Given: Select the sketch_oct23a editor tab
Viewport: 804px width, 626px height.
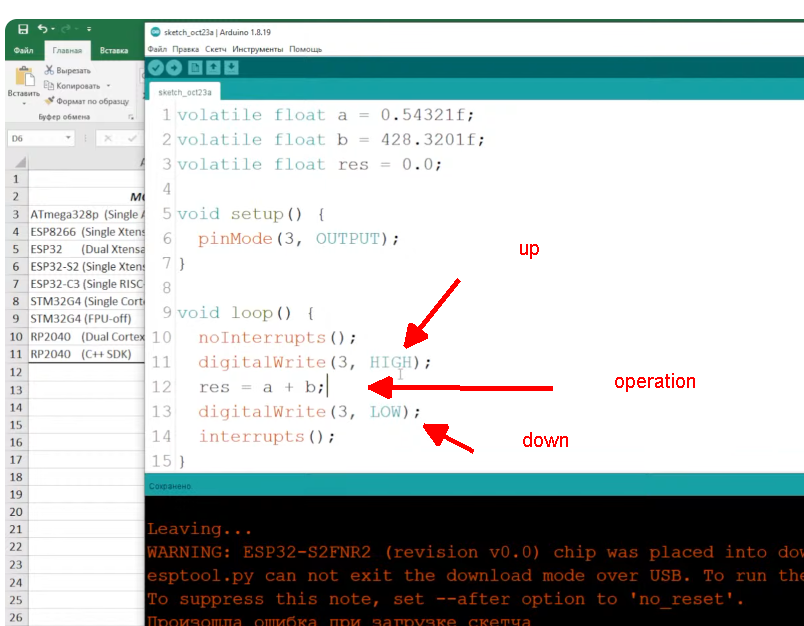Looking at the screenshot, I should 185,92.
